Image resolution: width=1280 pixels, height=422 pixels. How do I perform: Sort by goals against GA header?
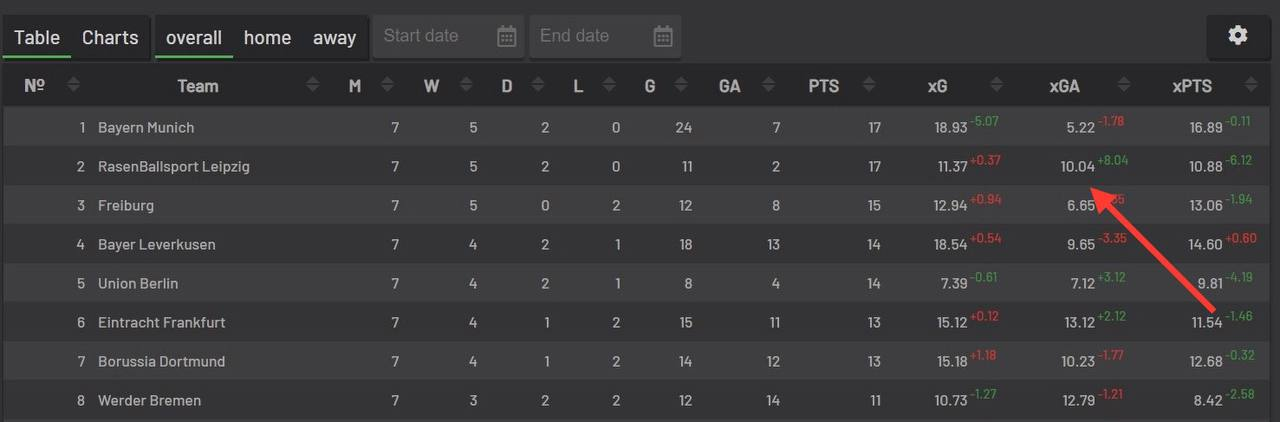coord(730,86)
